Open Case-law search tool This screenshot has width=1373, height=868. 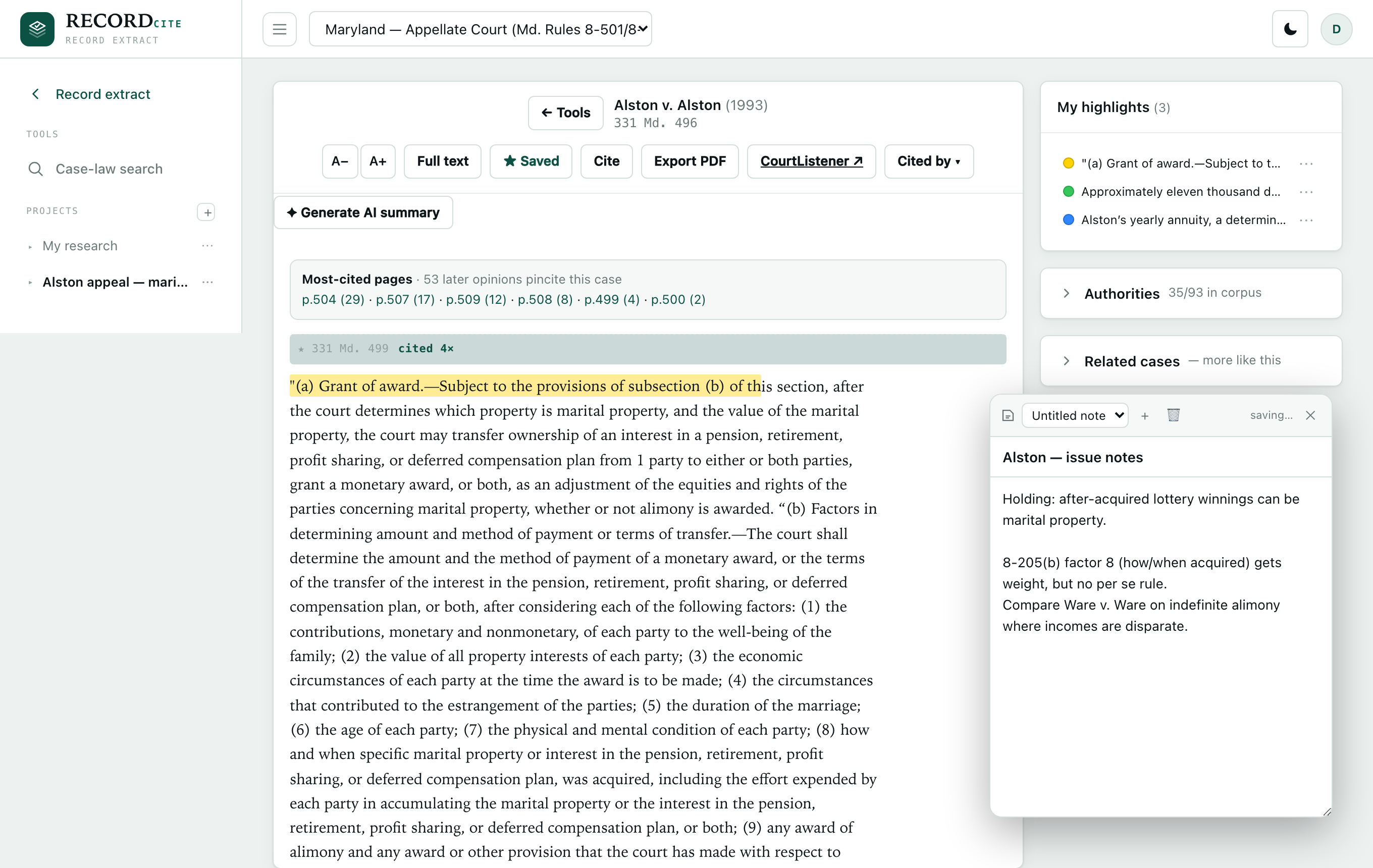tap(109, 169)
